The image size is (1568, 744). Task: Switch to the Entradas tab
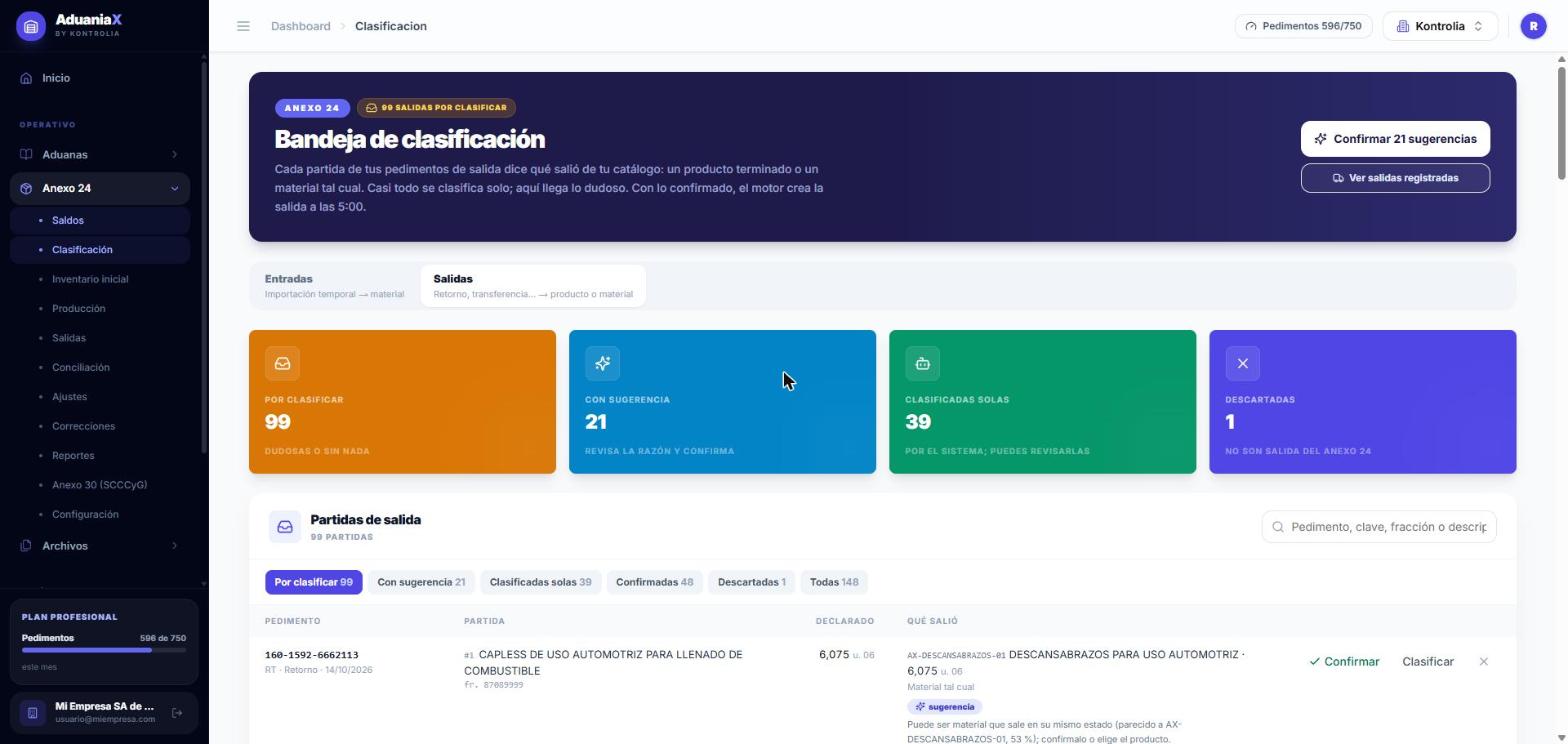point(334,286)
